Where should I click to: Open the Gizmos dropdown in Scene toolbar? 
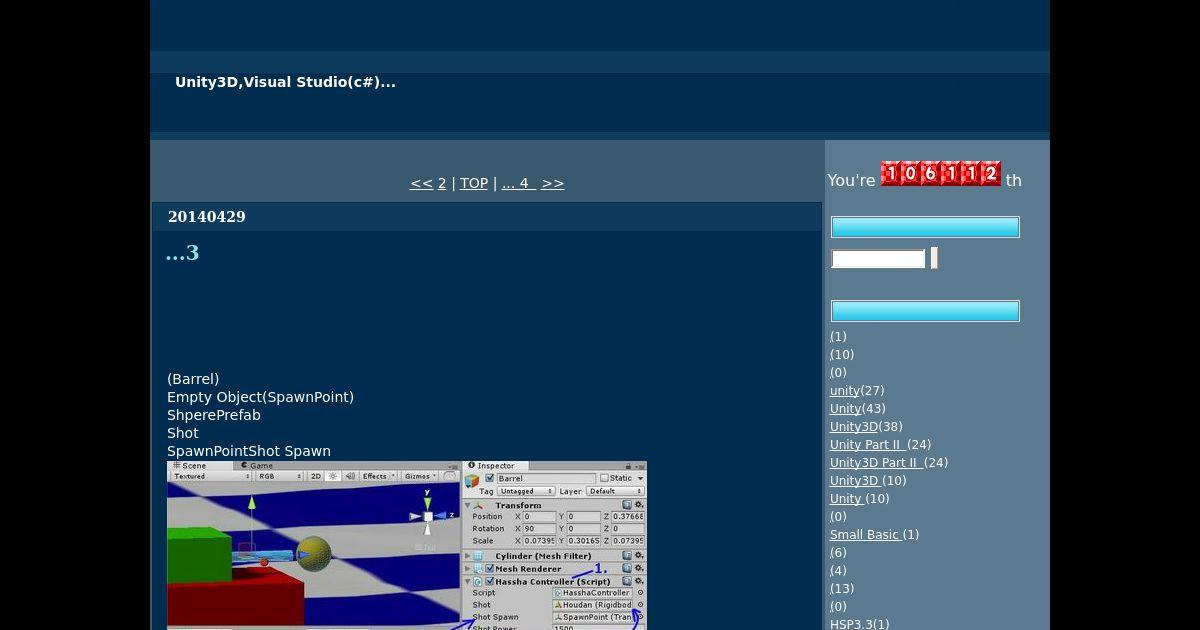[419, 476]
